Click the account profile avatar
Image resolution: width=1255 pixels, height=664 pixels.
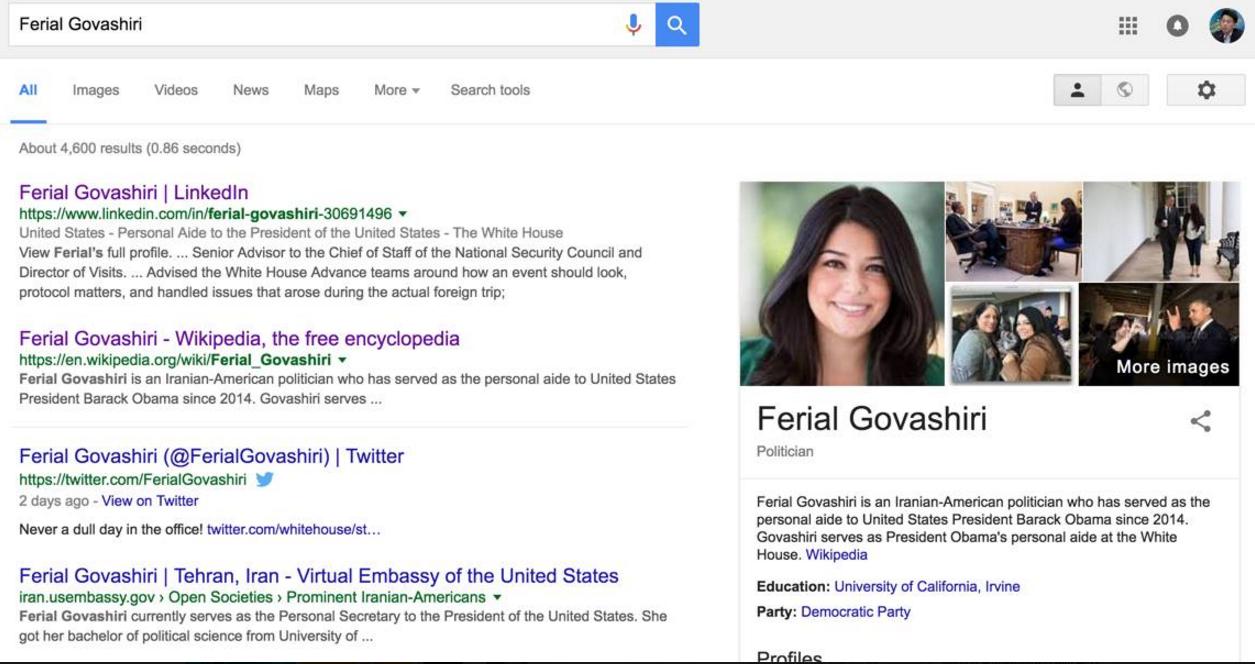(x=1227, y=26)
